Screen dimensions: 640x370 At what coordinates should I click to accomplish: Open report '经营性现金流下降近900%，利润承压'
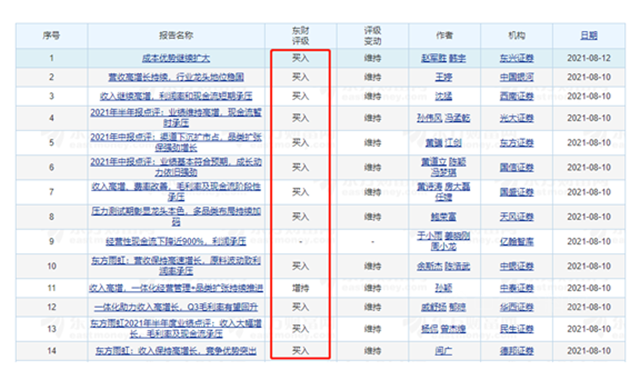[176, 241]
